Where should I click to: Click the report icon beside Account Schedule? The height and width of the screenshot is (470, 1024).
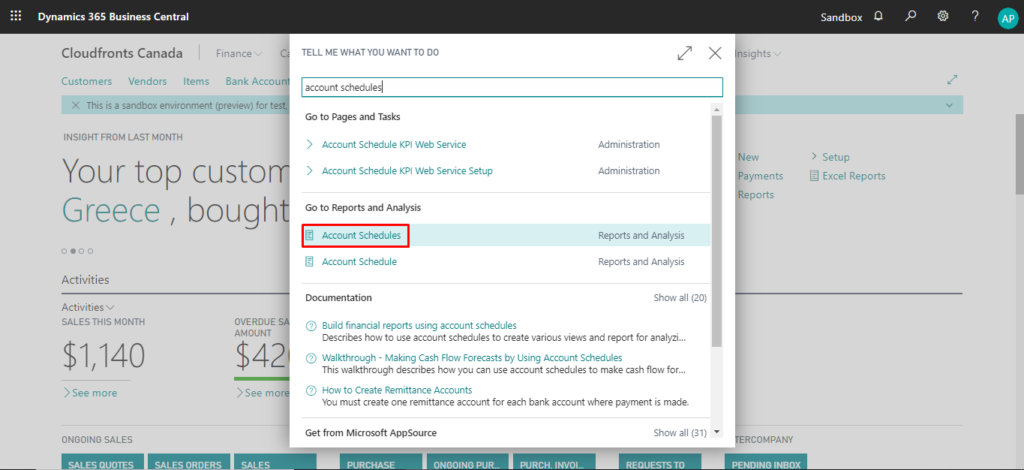(x=310, y=261)
